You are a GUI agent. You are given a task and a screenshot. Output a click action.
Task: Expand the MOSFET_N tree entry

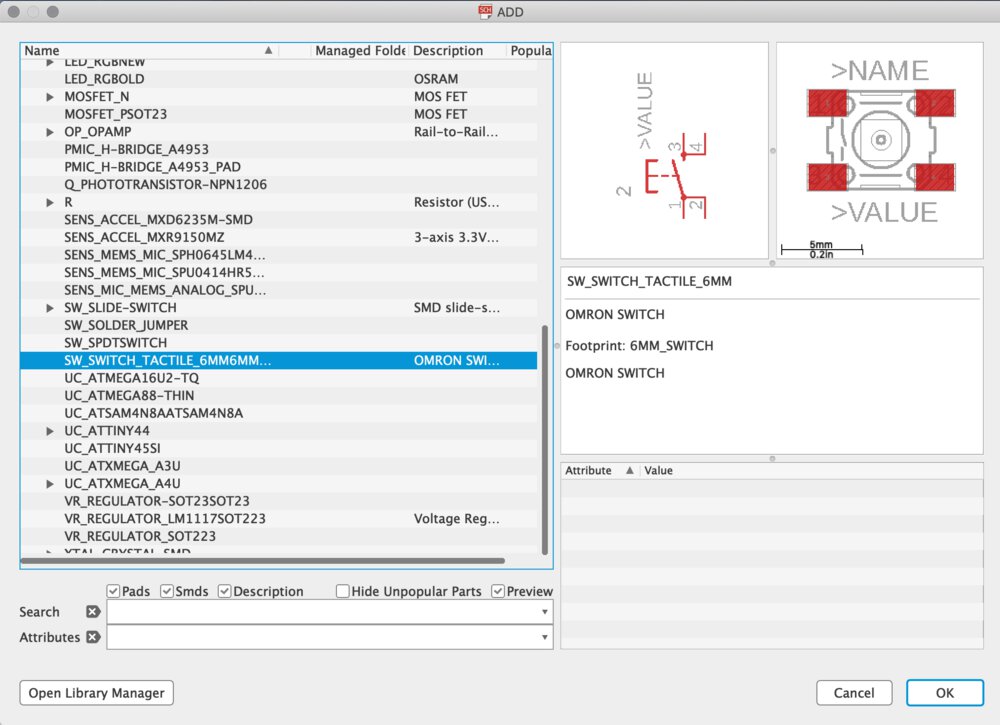[x=50, y=97]
